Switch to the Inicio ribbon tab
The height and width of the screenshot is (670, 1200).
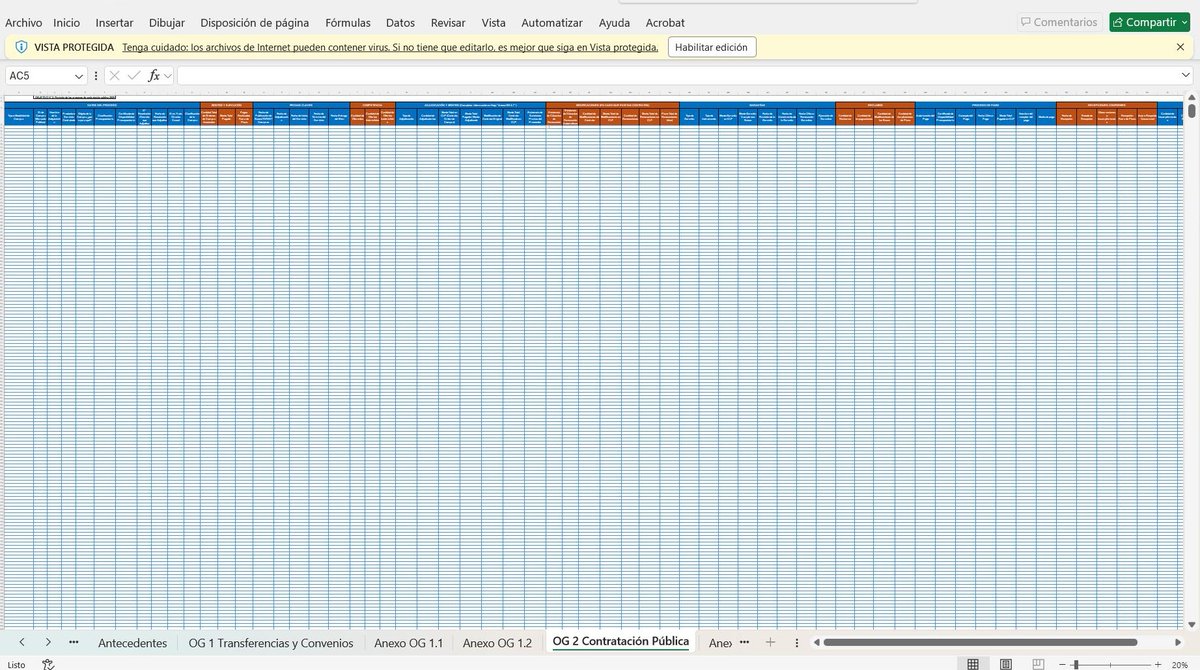tap(67, 22)
